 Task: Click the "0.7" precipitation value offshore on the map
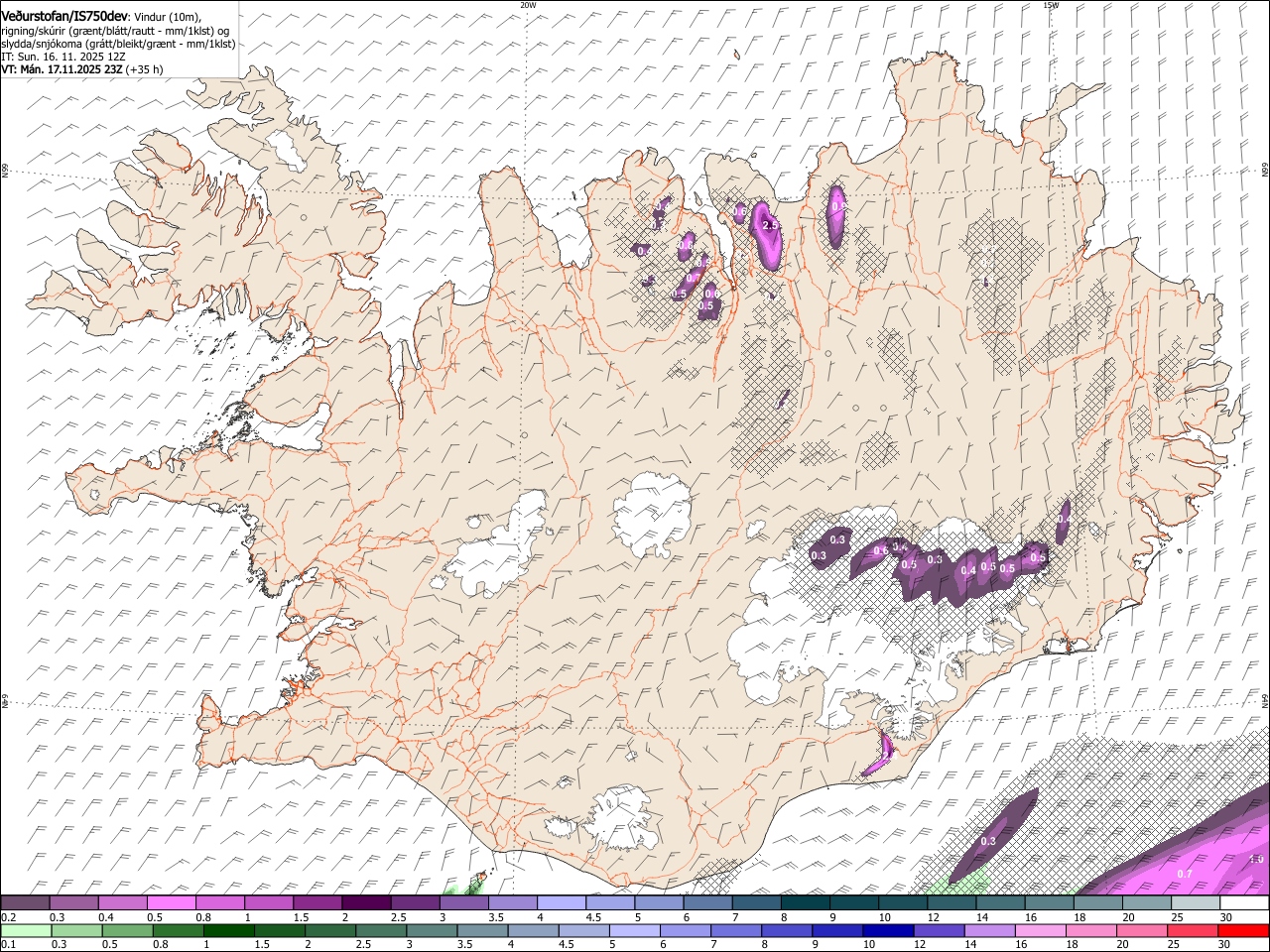[1184, 874]
